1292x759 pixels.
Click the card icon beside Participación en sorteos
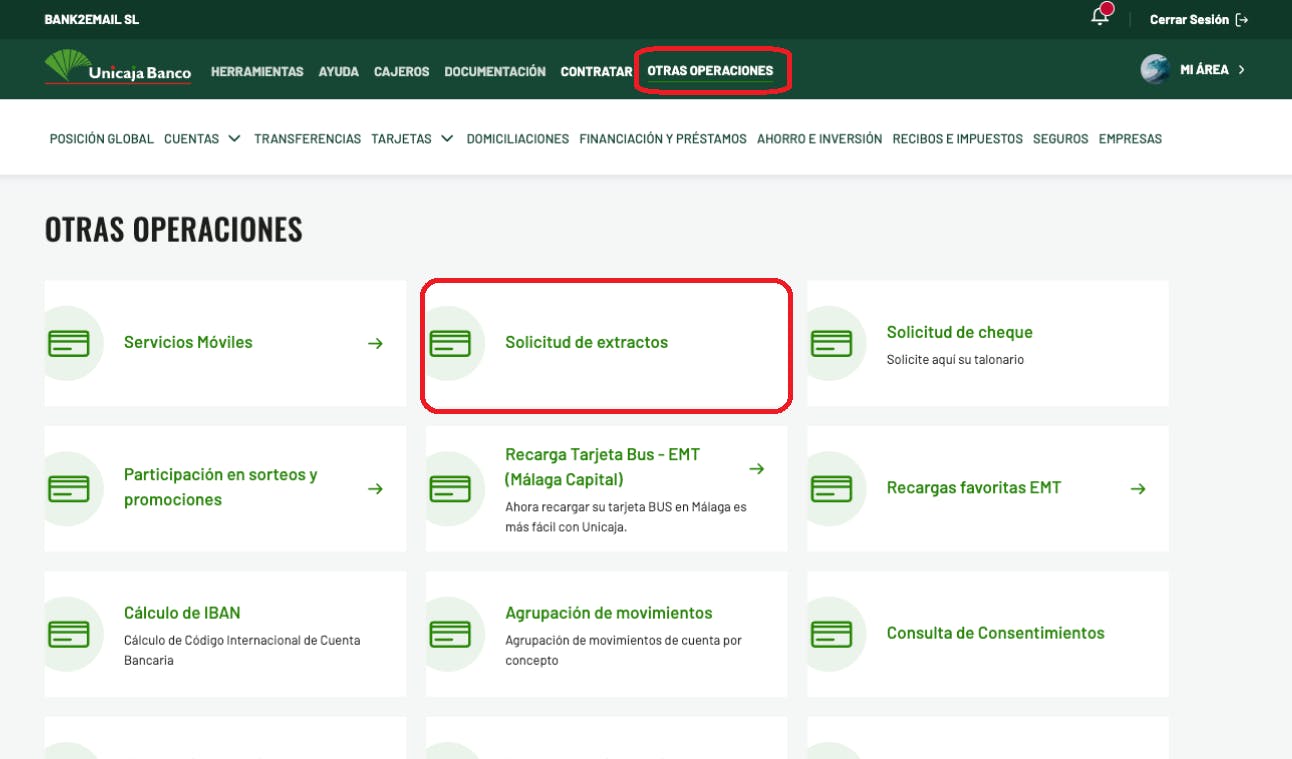(x=69, y=489)
